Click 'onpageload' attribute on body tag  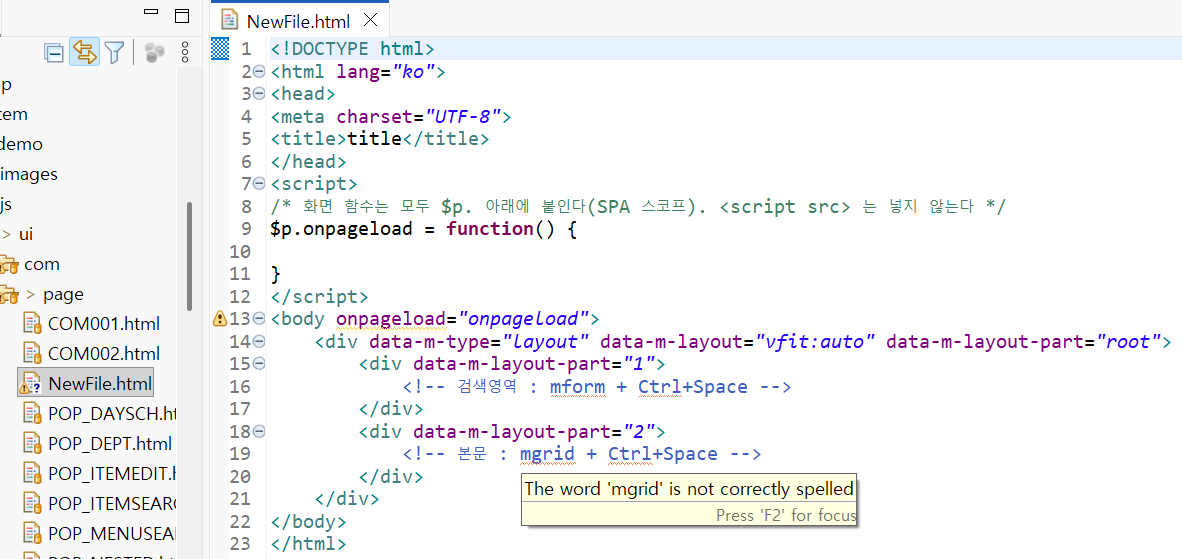(392, 319)
